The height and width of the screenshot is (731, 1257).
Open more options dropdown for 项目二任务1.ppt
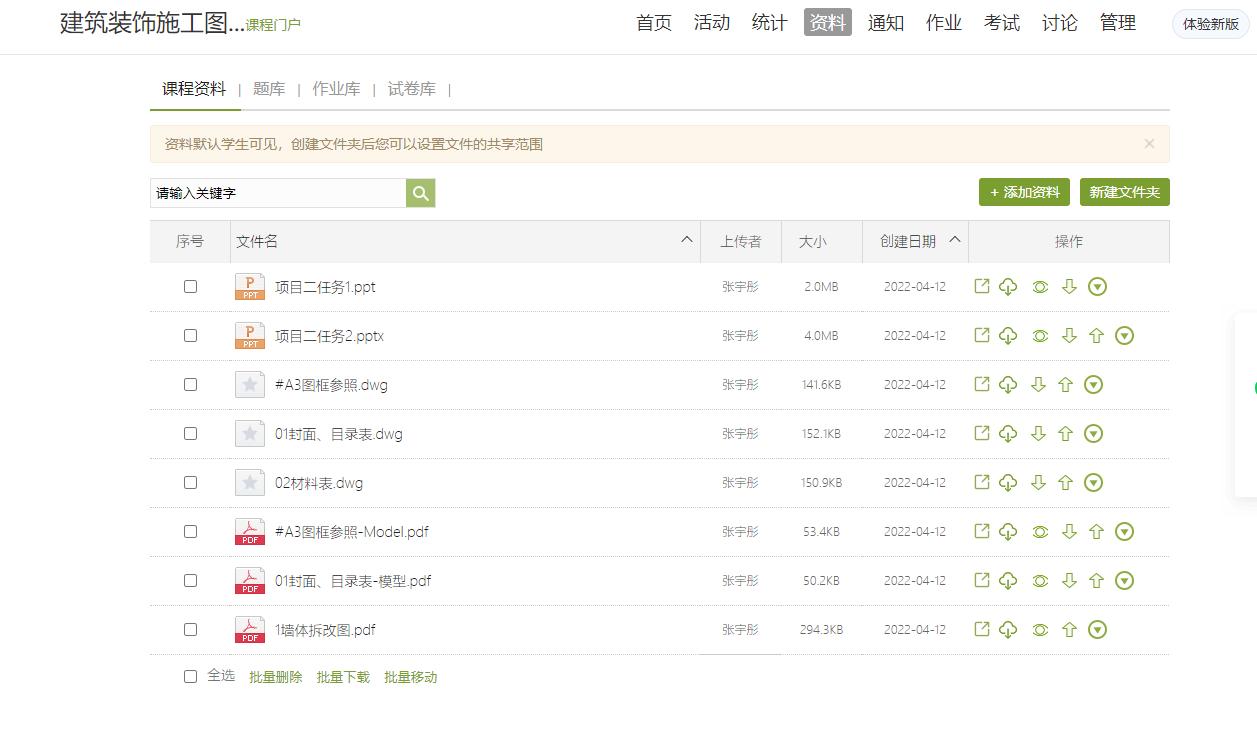[x=1097, y=287]
